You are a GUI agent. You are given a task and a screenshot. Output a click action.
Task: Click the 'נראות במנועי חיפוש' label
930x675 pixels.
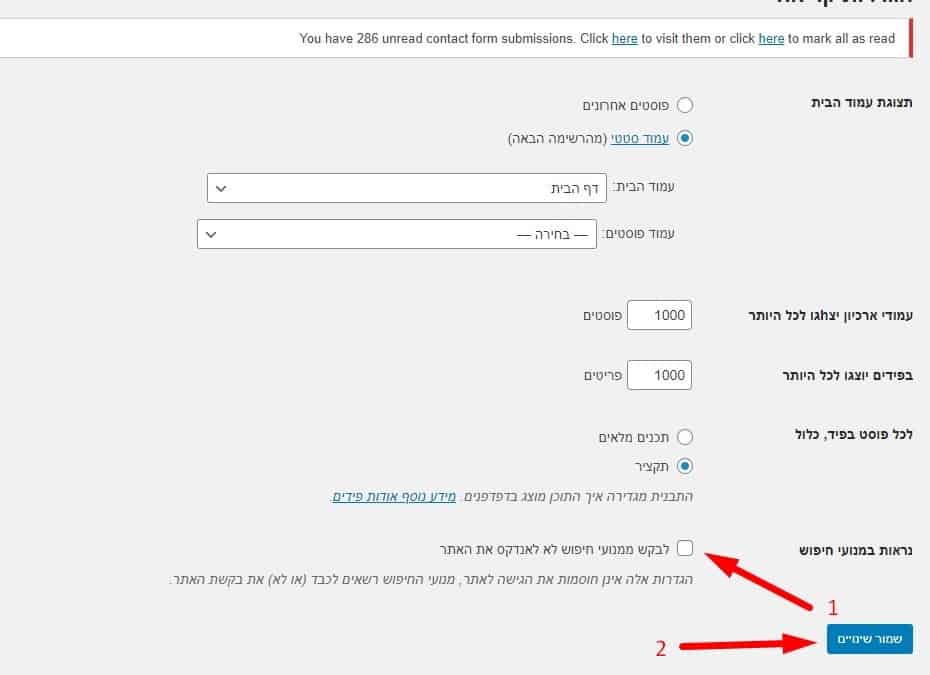(x=855, y=550)
